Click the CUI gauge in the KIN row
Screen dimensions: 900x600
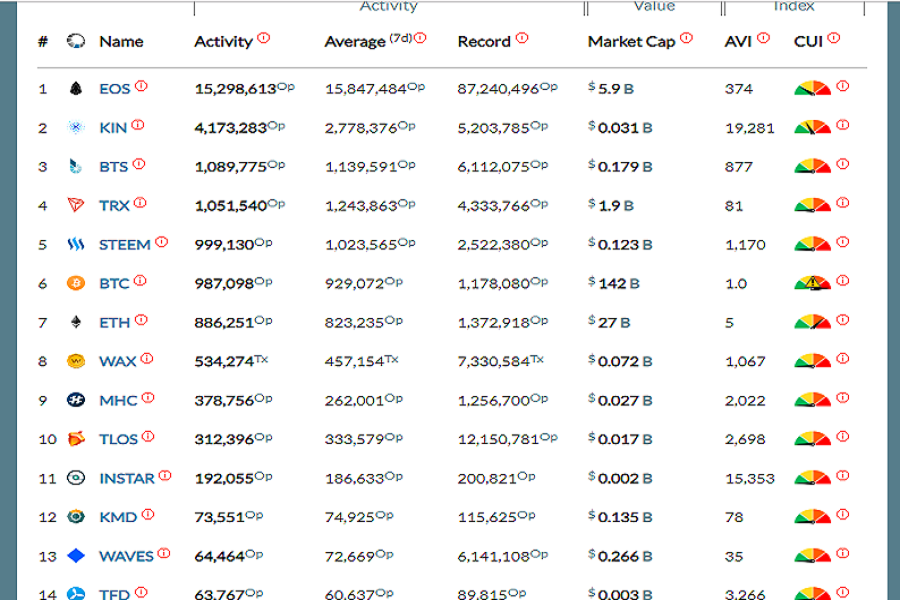coord(812,127)
